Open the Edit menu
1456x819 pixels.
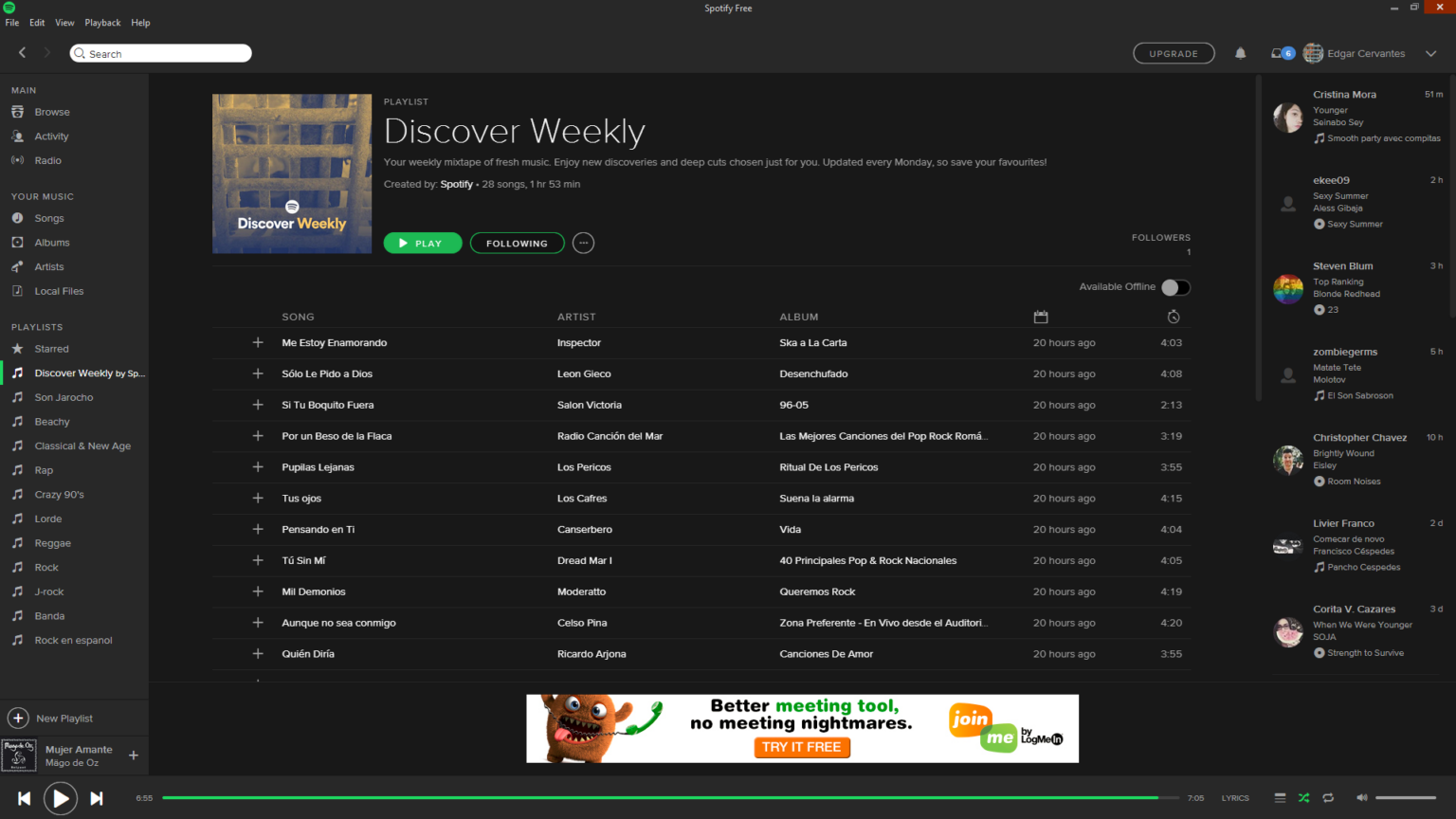36,23
